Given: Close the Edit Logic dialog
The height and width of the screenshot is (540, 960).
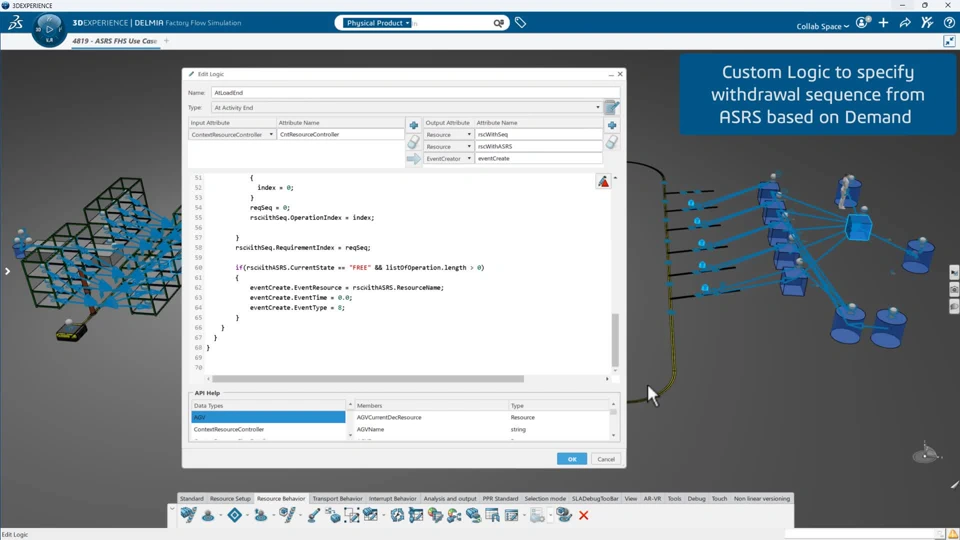Looking at the screenshot, I should (x=620, y=74).
